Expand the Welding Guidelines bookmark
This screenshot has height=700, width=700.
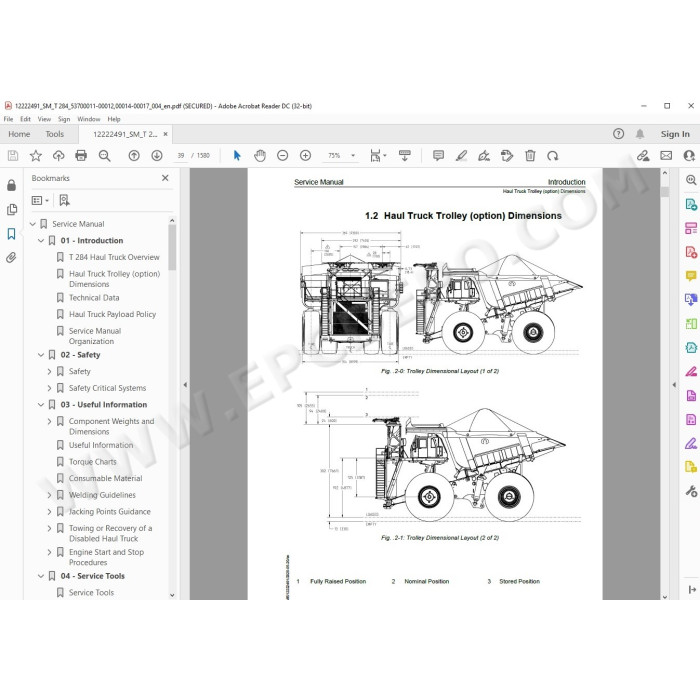[x=49, y=495]
